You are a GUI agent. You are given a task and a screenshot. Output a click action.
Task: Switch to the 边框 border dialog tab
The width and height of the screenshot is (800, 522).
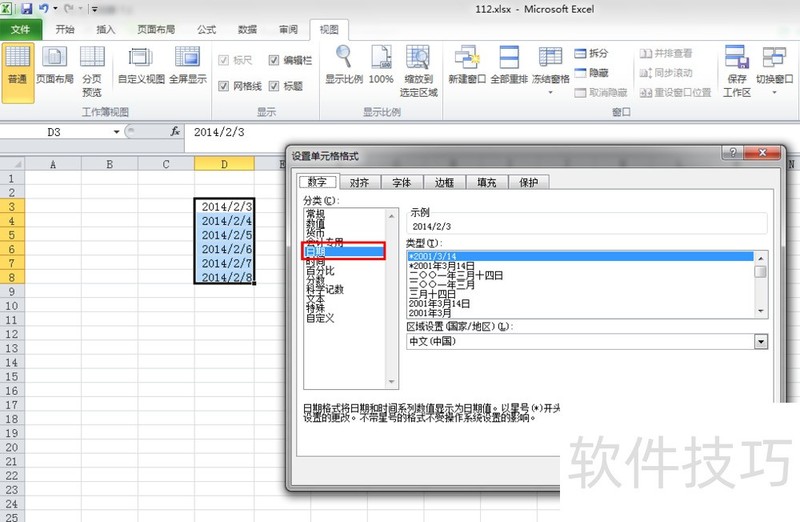pyautogui.click(x=444, y=182)
